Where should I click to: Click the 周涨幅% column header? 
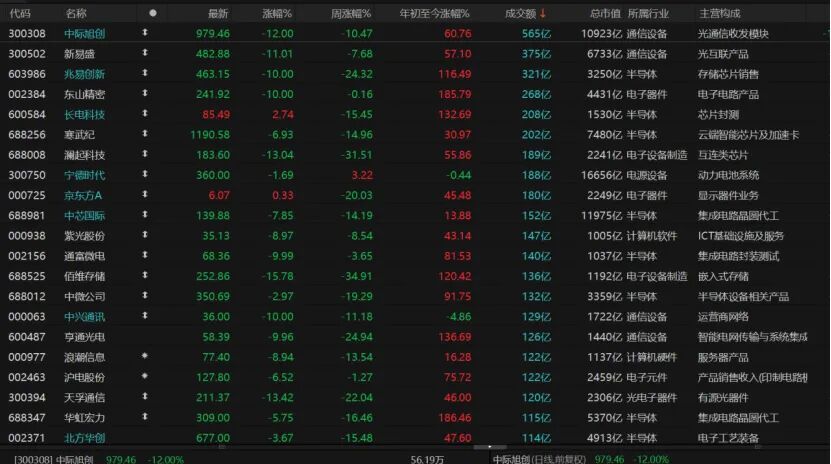point(351,14)
